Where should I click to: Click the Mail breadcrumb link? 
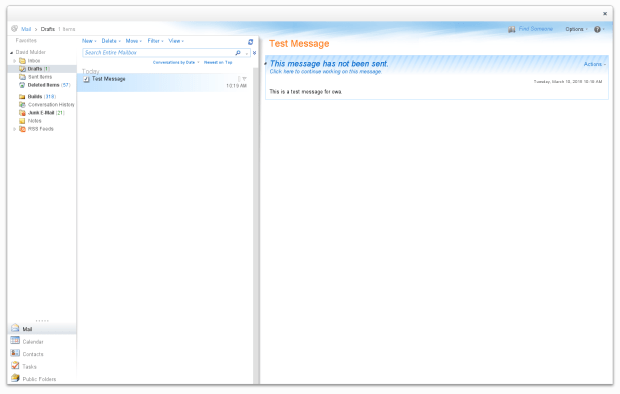point(26,29)
